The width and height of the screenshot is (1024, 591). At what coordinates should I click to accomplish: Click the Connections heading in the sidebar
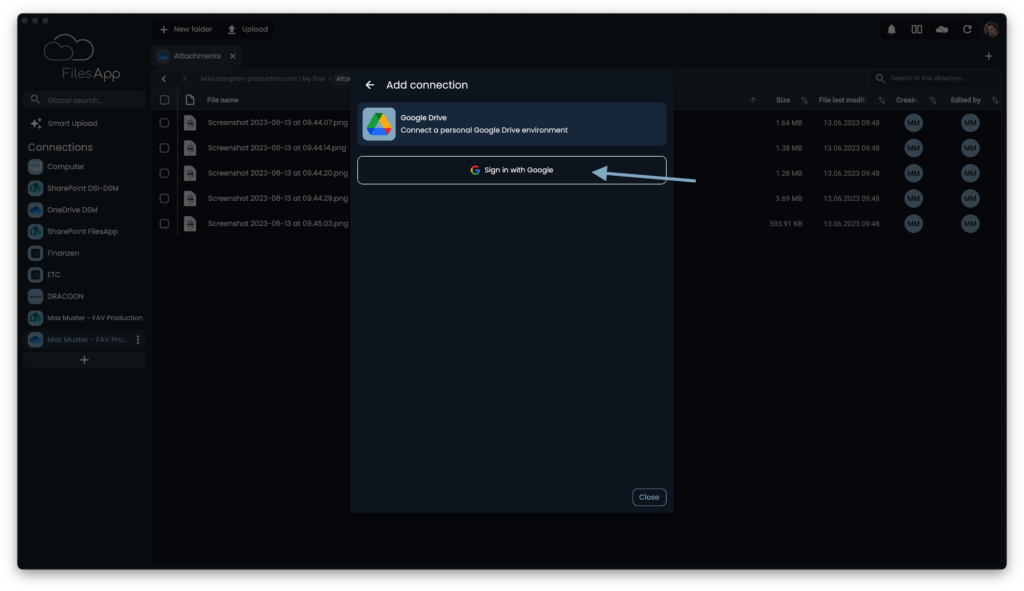point(60,148)
